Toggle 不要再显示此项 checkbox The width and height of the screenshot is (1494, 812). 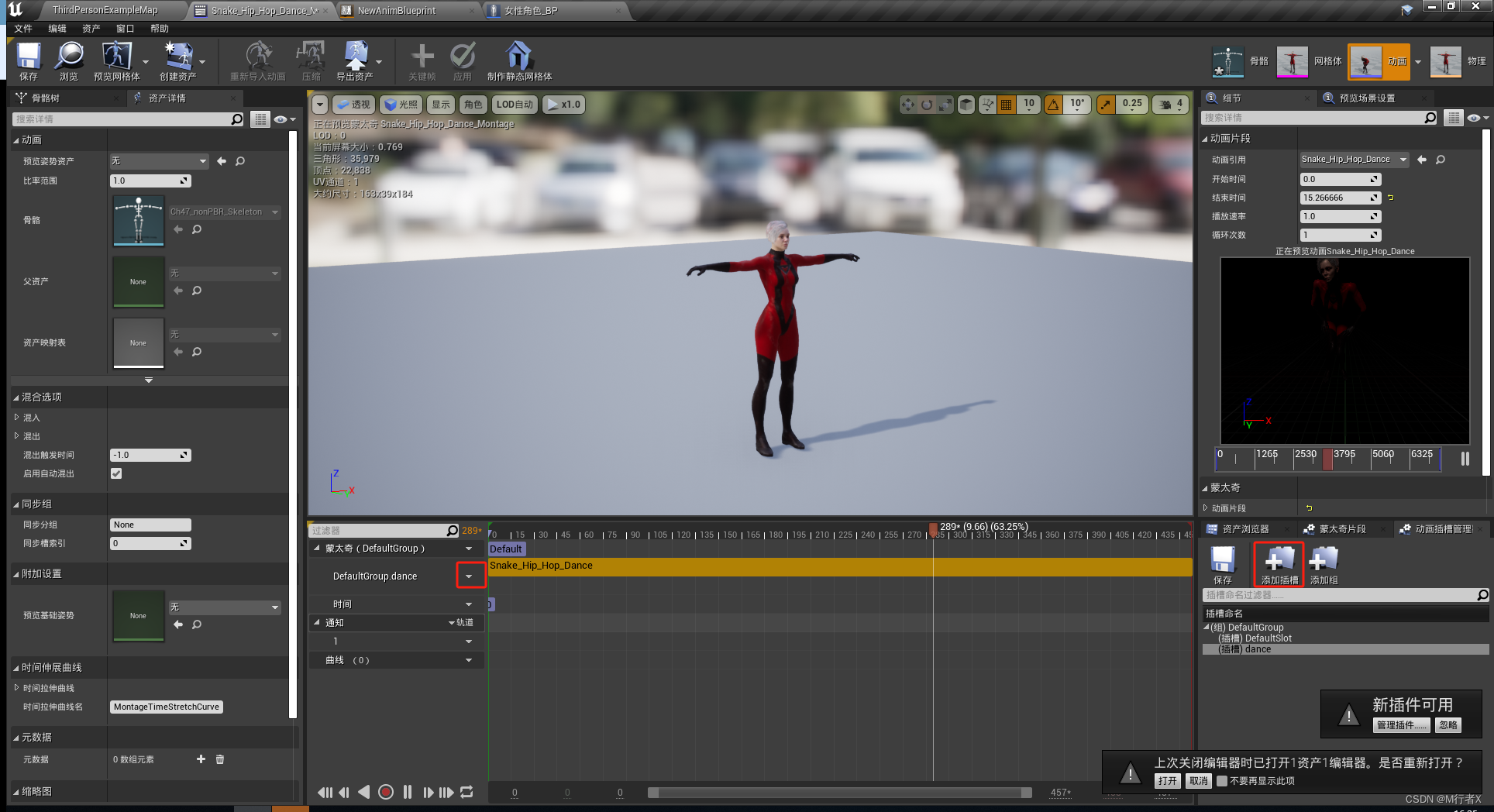1222,781
